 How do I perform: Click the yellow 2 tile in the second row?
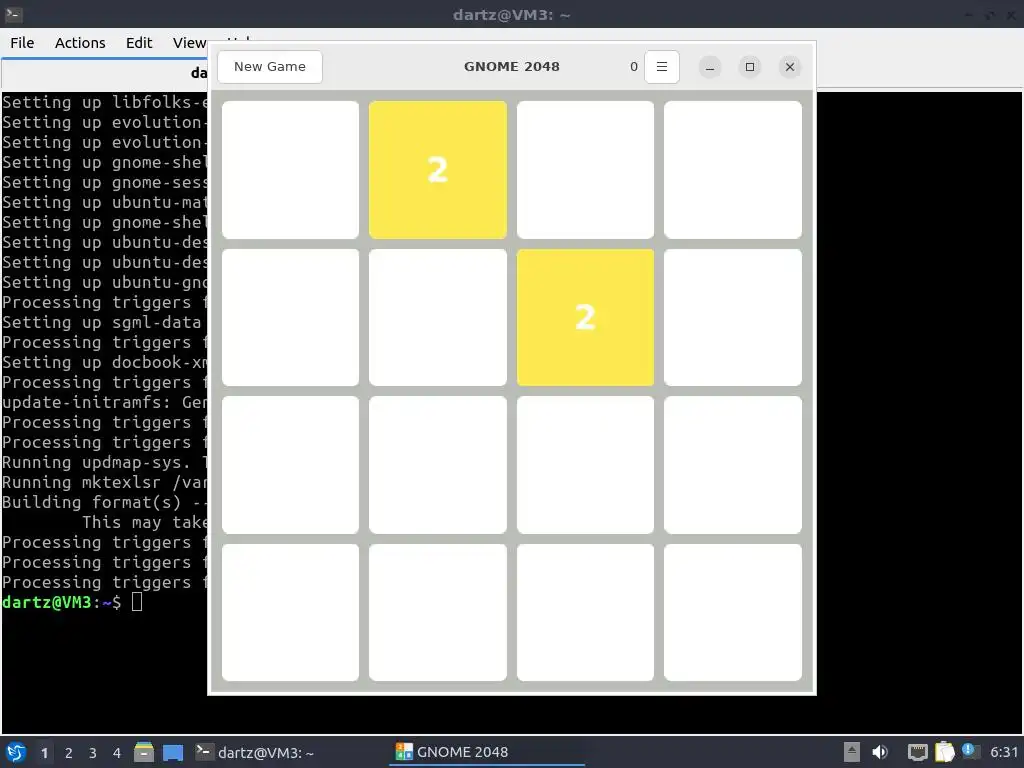point(585,317)
